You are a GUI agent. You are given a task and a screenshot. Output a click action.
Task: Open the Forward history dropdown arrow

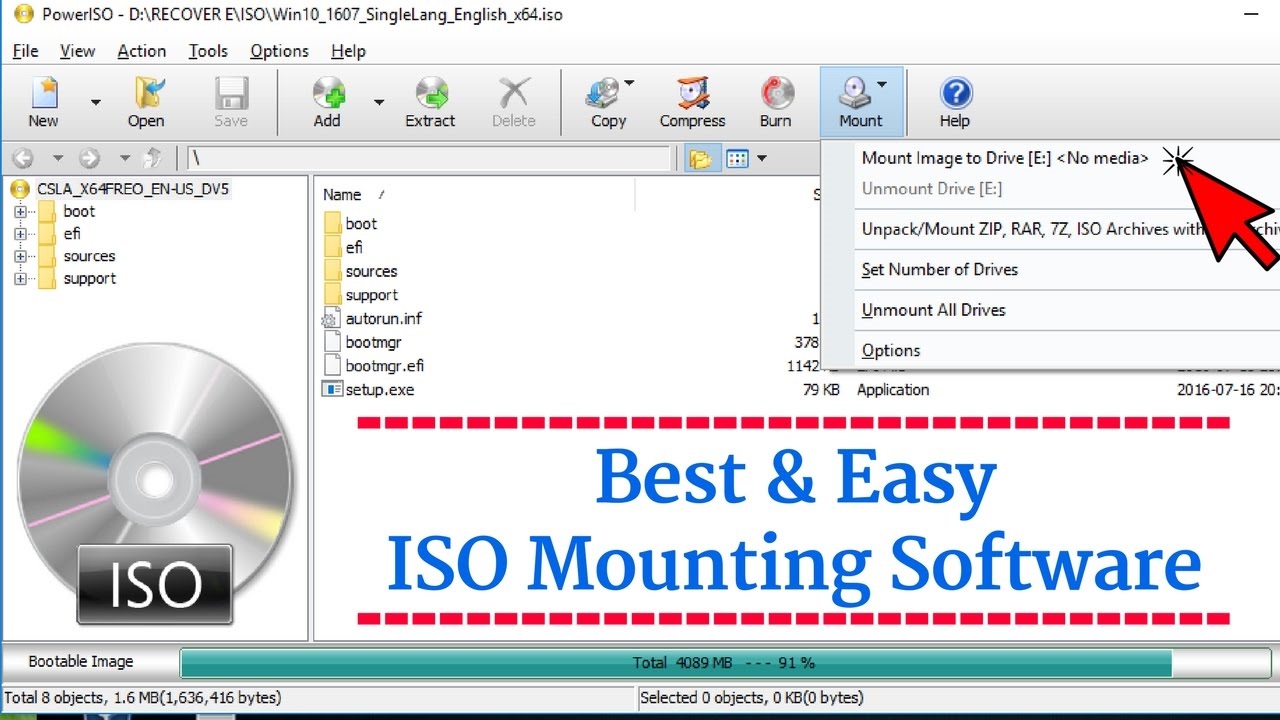click(x=124, y=158)
